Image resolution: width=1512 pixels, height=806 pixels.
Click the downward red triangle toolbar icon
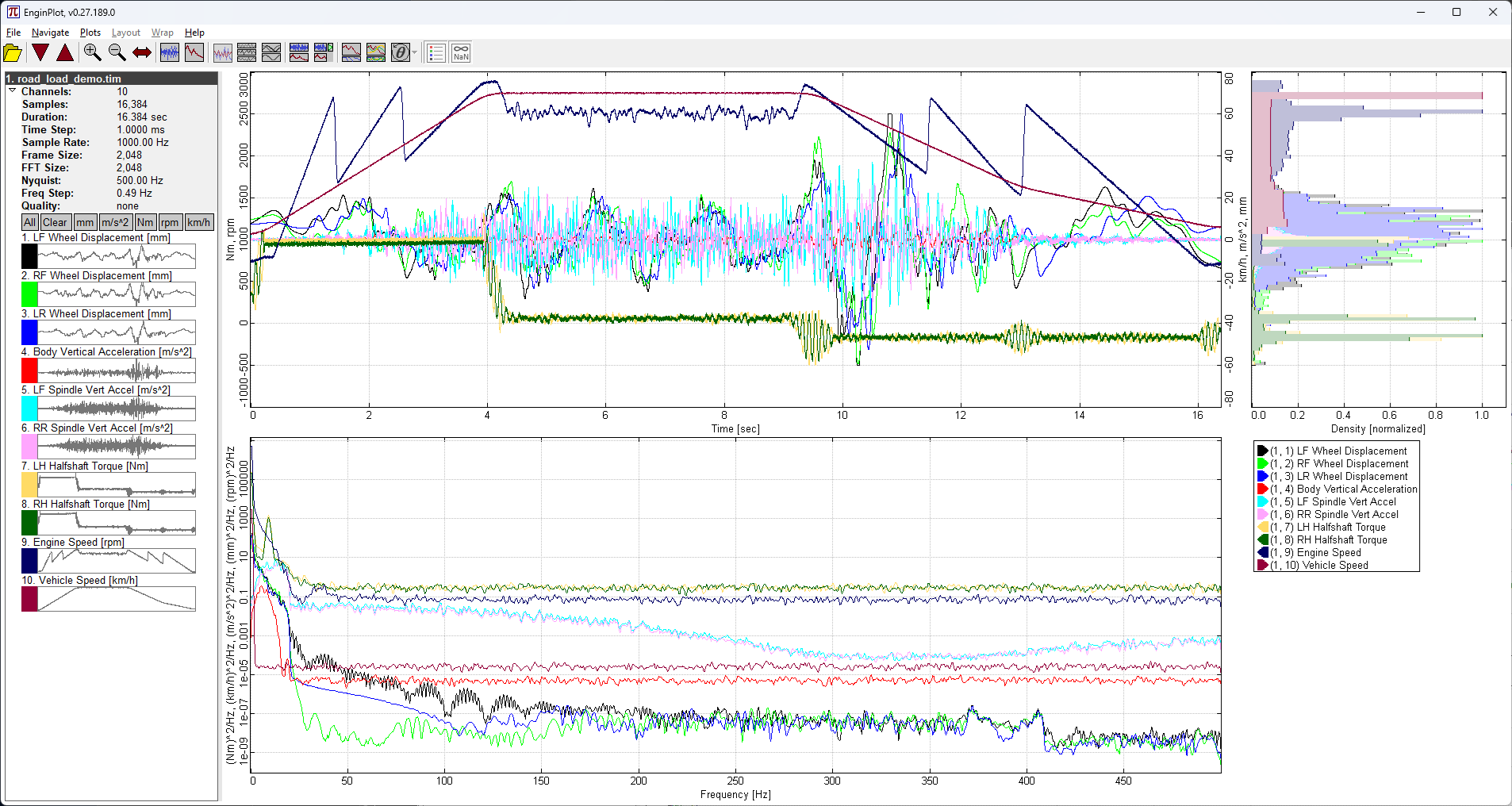point(40,52)
